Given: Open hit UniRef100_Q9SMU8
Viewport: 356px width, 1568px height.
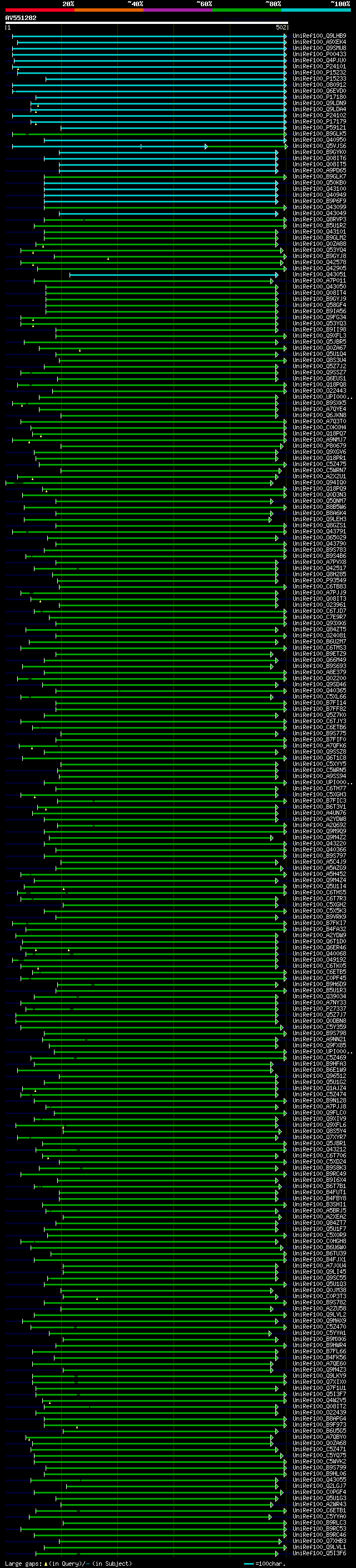Looking at the screenshot, I should click(x=319, y=48).
